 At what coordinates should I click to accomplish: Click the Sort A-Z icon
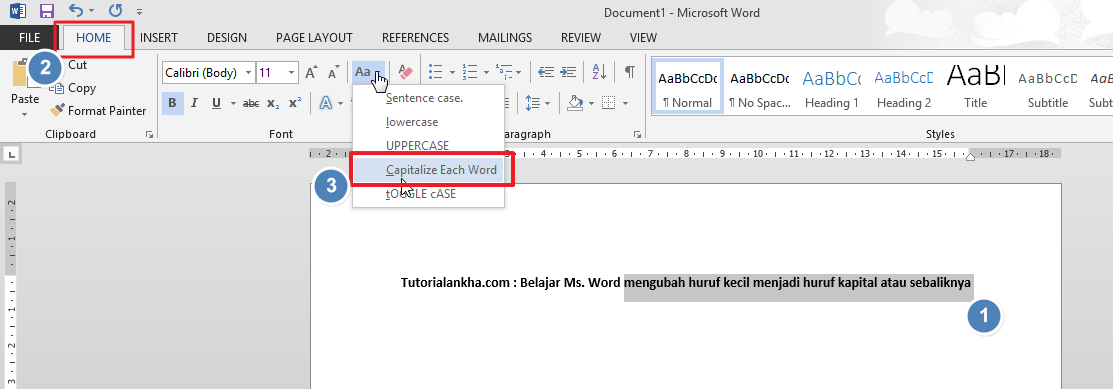[x=599, y=72]
